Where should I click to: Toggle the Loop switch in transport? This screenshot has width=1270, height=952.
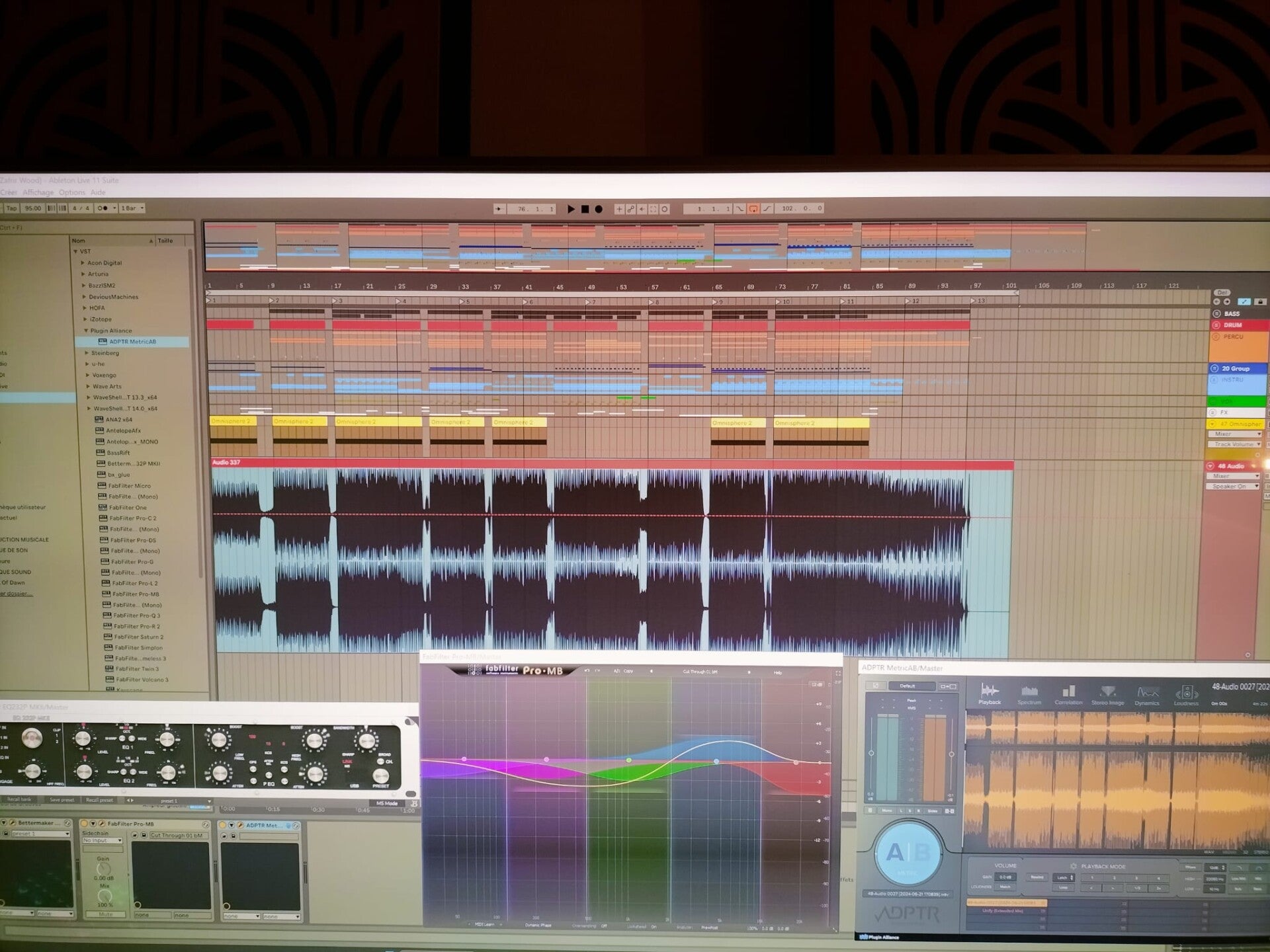(753, 209)
